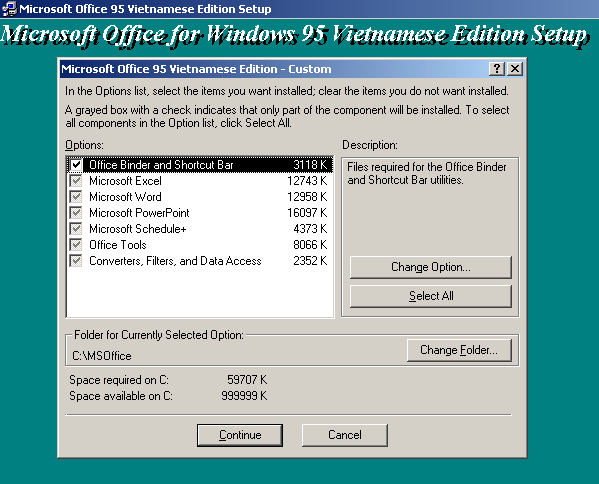Screen dimensions: 599x484
Task: Toggle the Microsoft Word checkbox
Action: pos(76,197)
